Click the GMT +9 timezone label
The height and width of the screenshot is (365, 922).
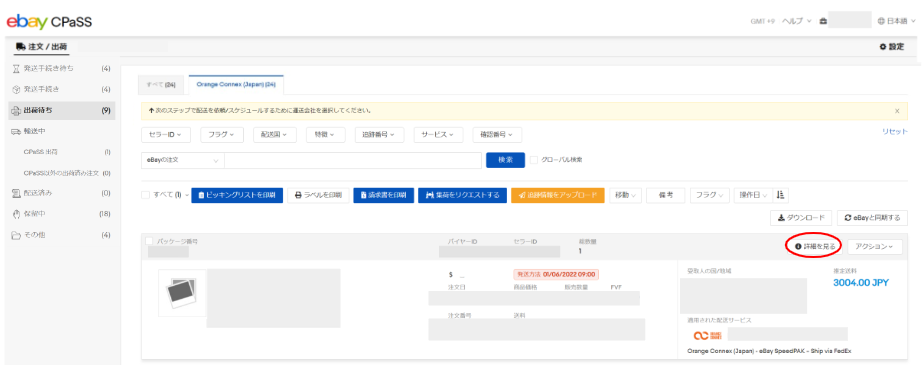pyautogui.click(x=763, y=21)
